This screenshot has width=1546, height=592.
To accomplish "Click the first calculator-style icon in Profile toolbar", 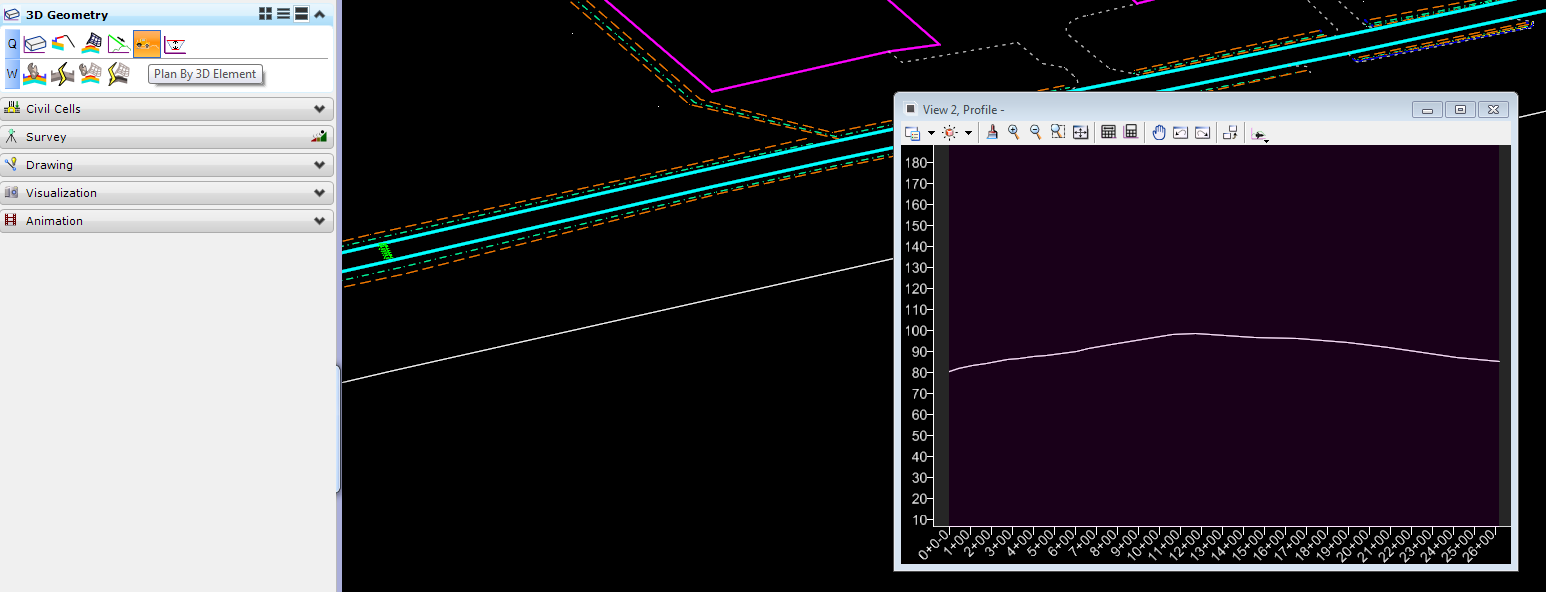I will coord(1108,132).
